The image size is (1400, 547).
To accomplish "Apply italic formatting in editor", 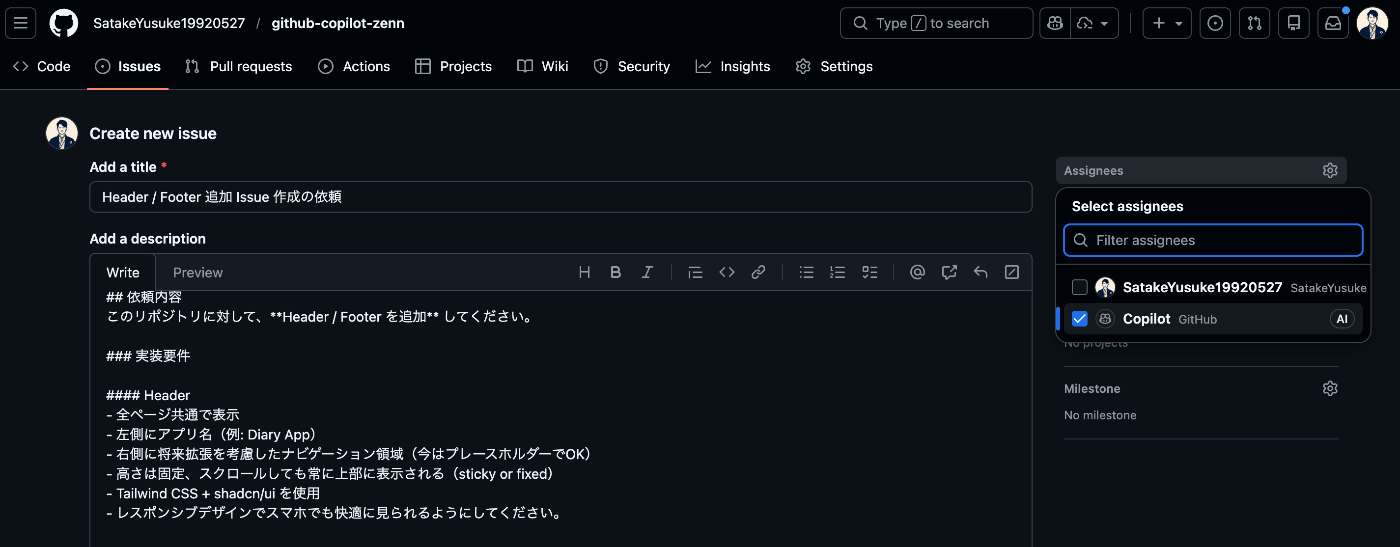I will (647, 272).
